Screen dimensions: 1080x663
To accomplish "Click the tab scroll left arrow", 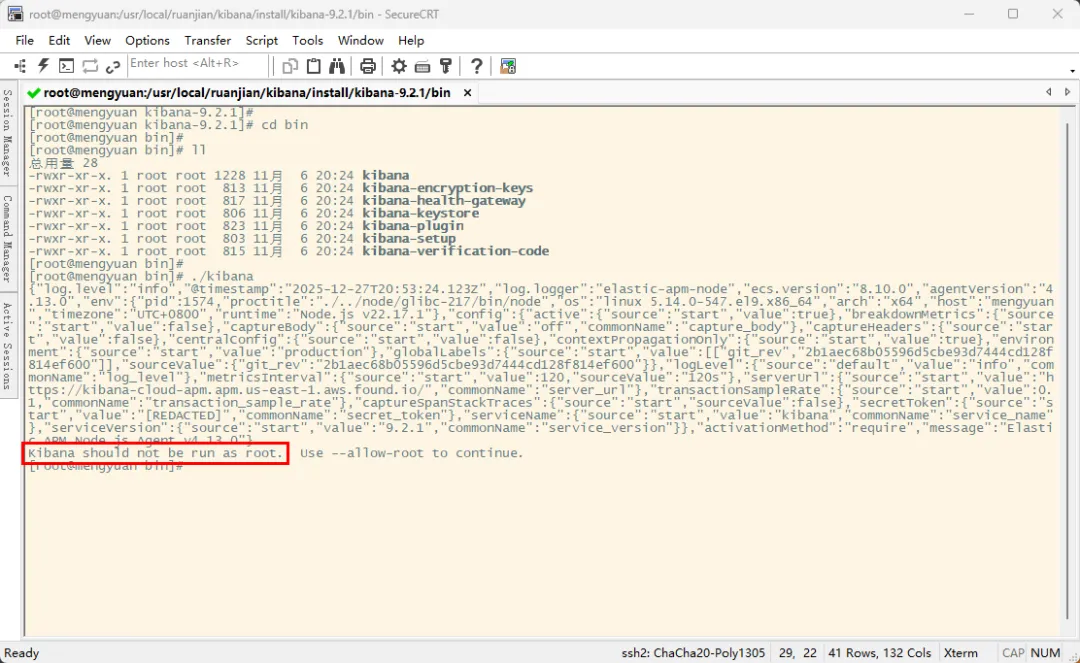I will coord(1048,92).
